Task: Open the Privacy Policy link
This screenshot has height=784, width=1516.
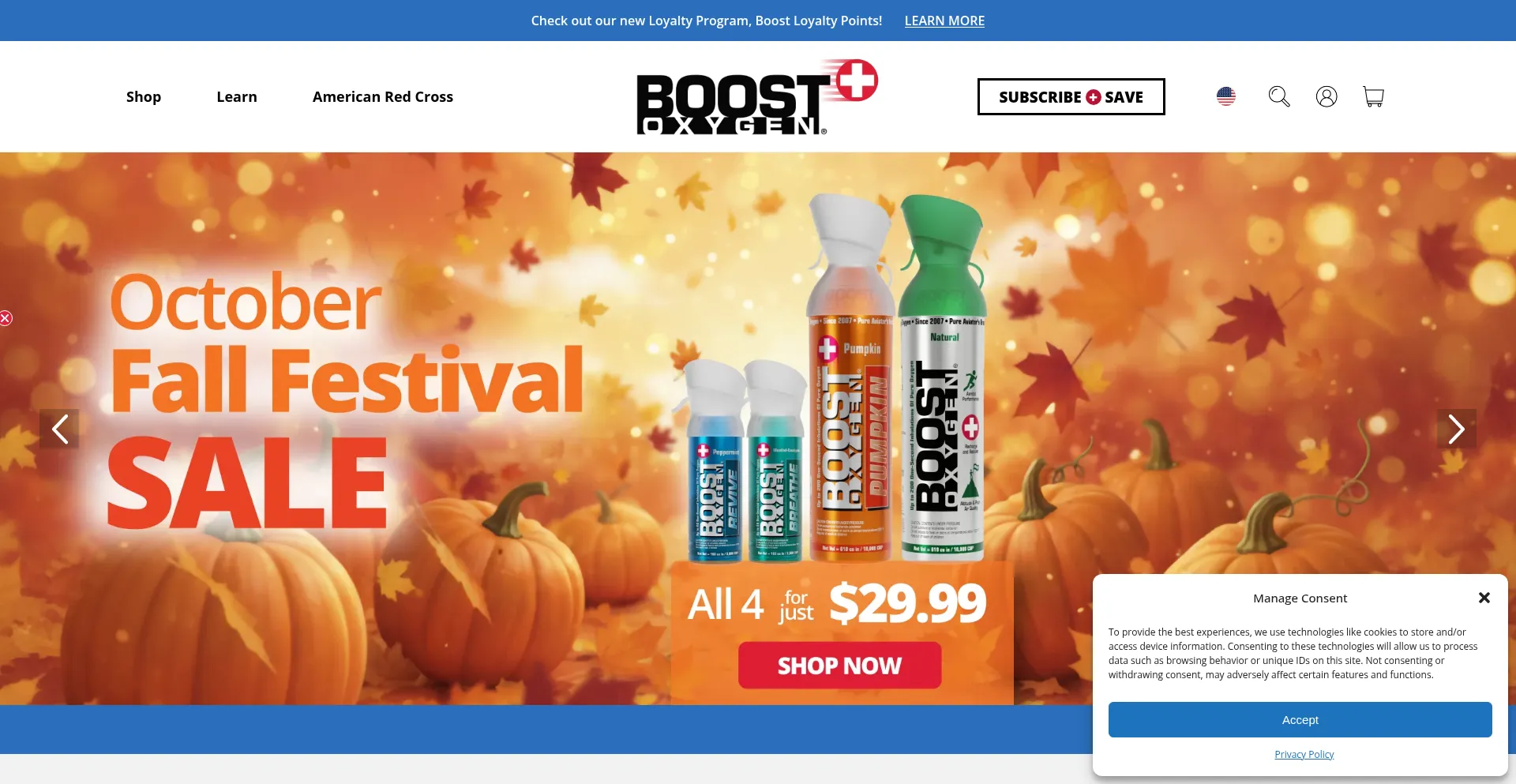Action: tap(1304, 754)
